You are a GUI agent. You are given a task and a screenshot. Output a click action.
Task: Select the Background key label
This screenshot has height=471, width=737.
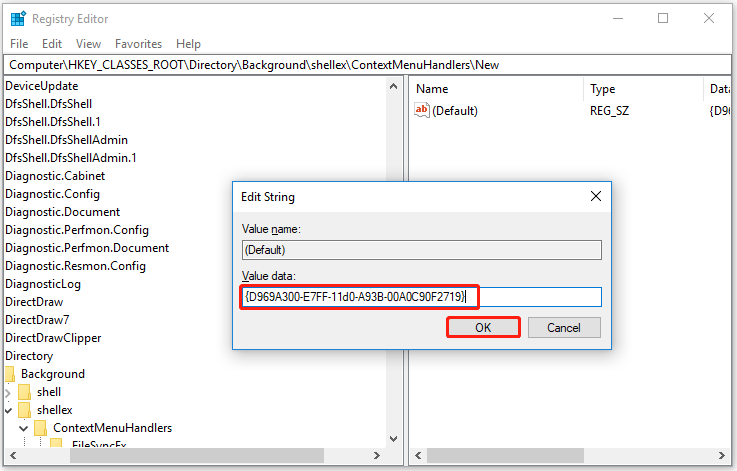pos(53,374)
